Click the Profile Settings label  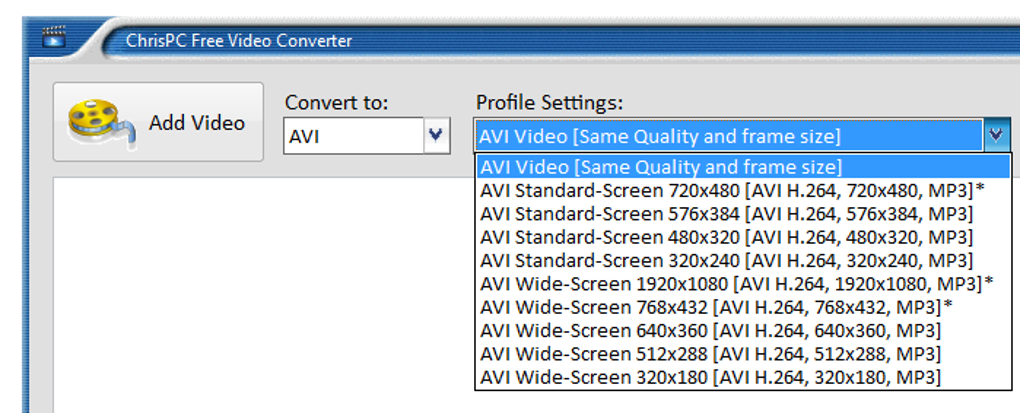549,102
